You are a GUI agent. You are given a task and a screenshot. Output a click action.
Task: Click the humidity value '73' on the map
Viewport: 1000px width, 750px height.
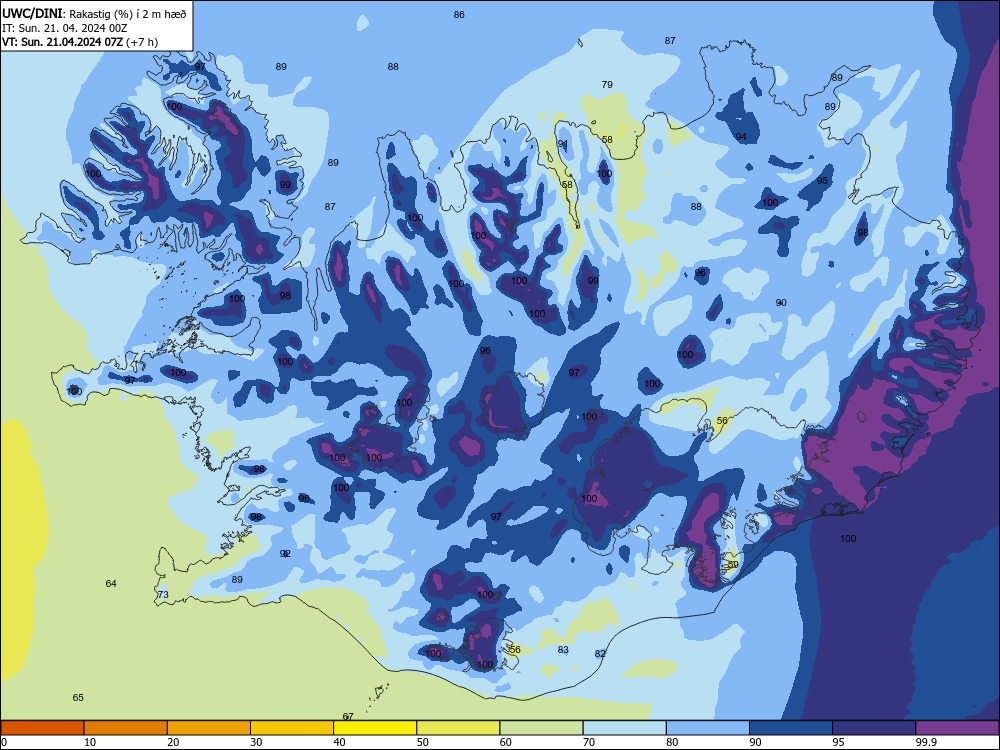click(163, 594)
